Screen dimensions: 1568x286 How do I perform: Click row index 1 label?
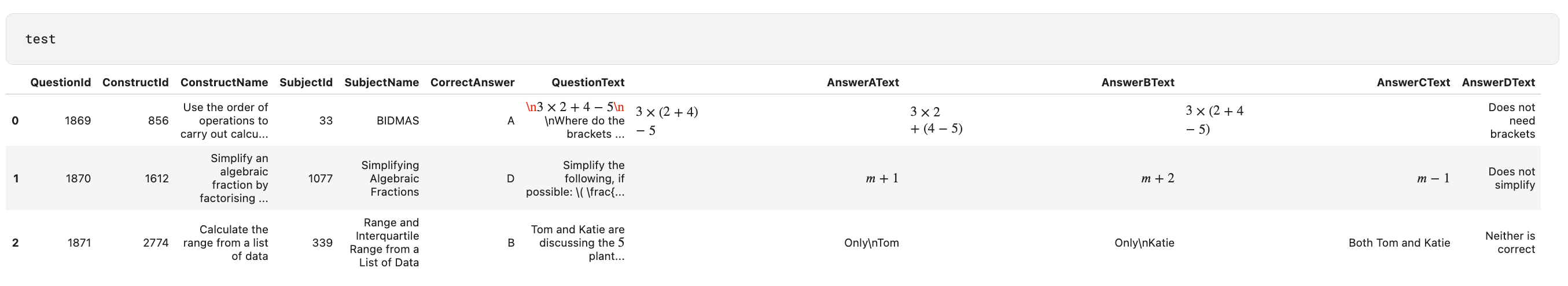click(15, 178)
